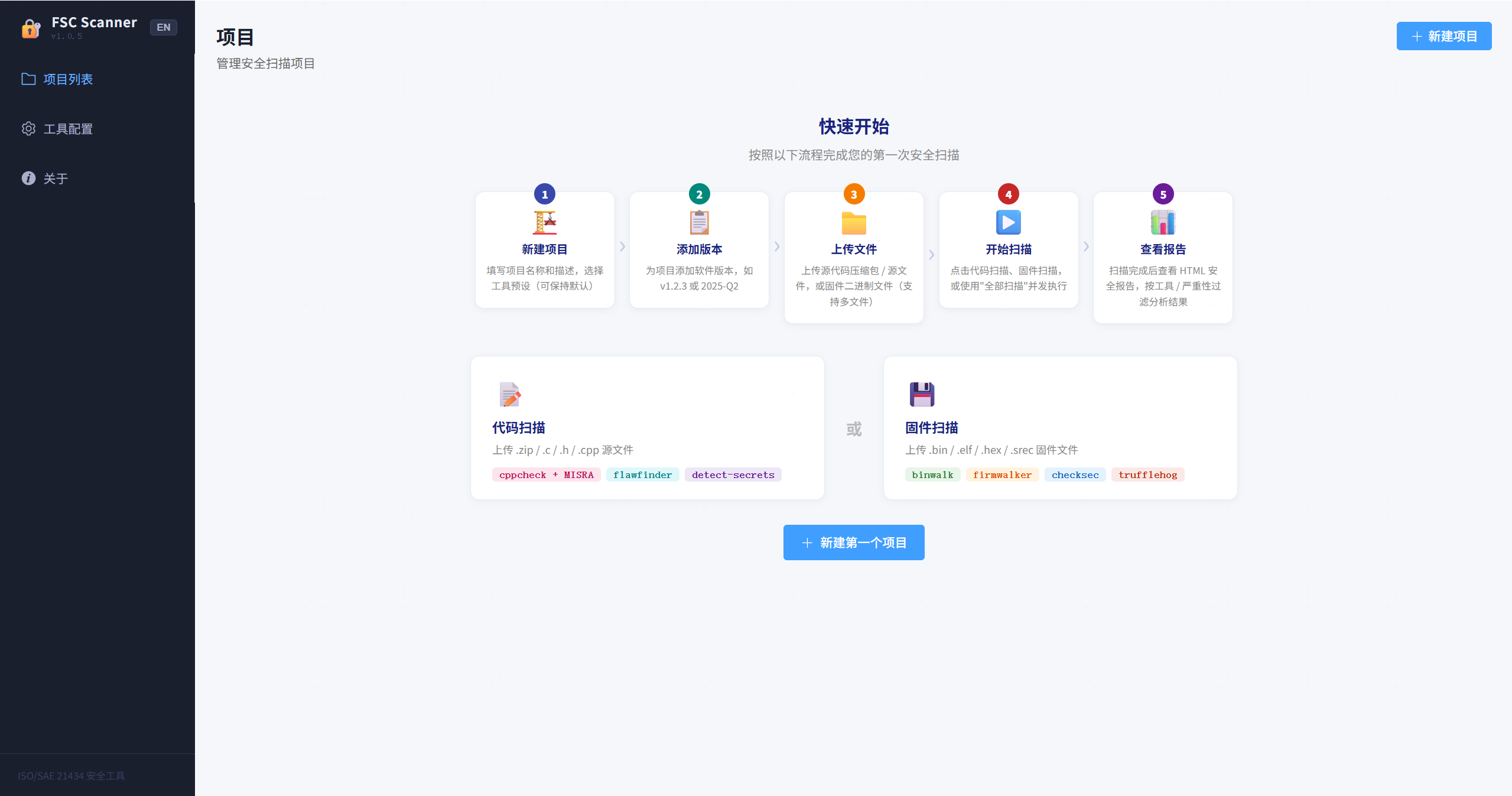Screen dimensions: 1512x796
Task: Click step number 3 badge
Action: click(x=854, y=194)
